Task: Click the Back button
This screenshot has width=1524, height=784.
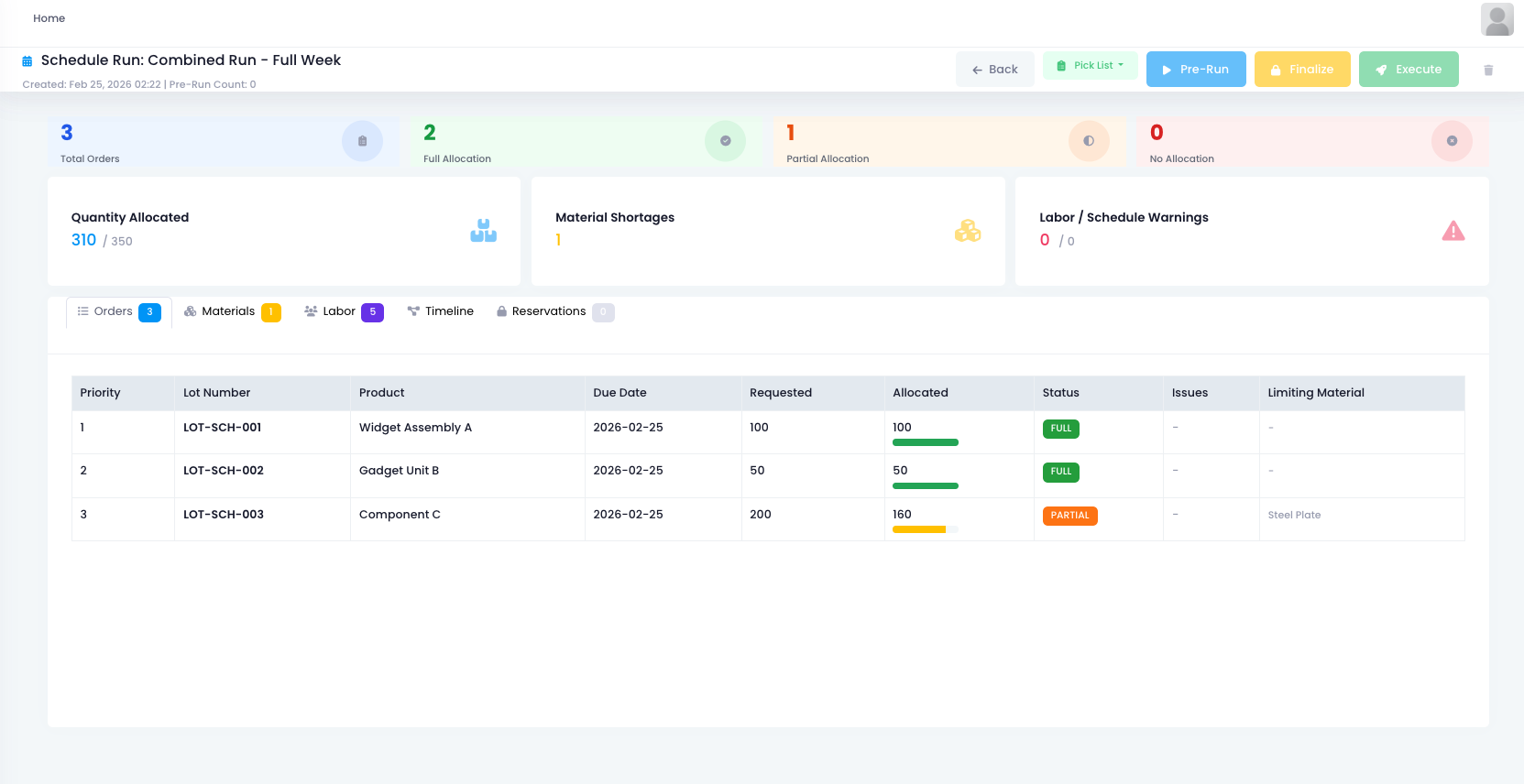Action: pos(995,70)
